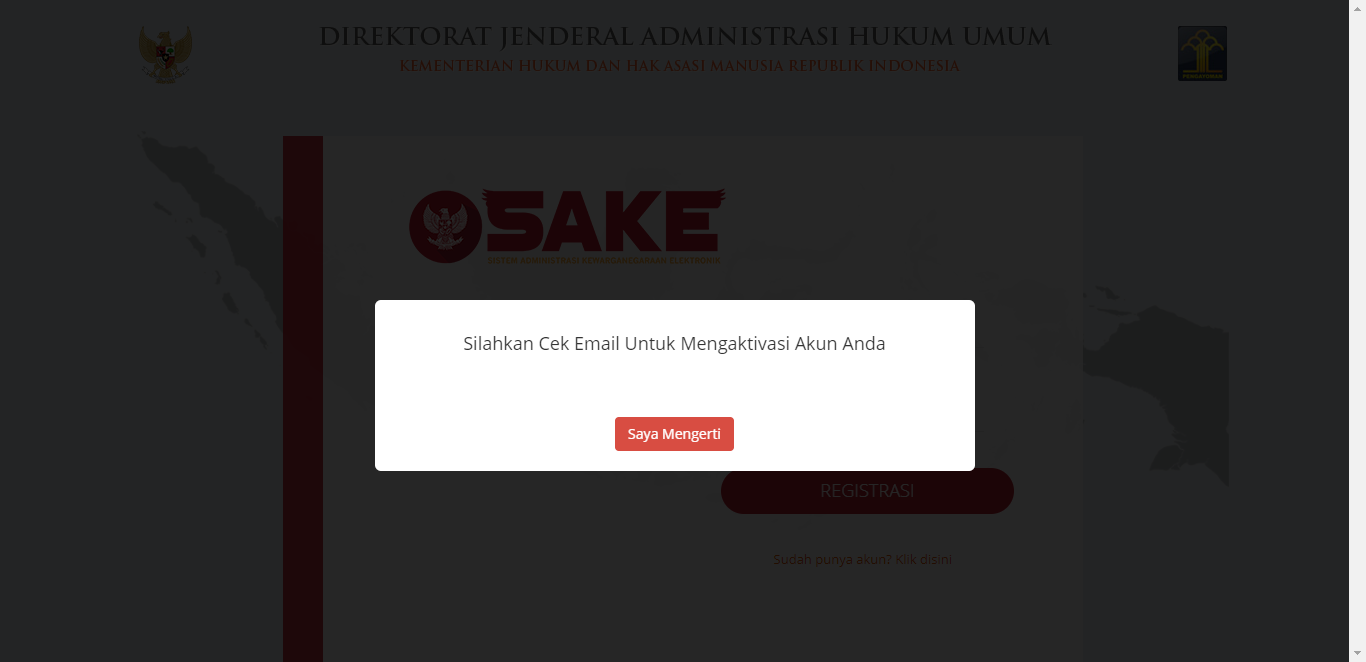Select the Kementerian Hukum dan HAM subtitle
This screenshot has width=1366, height=662.
679,66
